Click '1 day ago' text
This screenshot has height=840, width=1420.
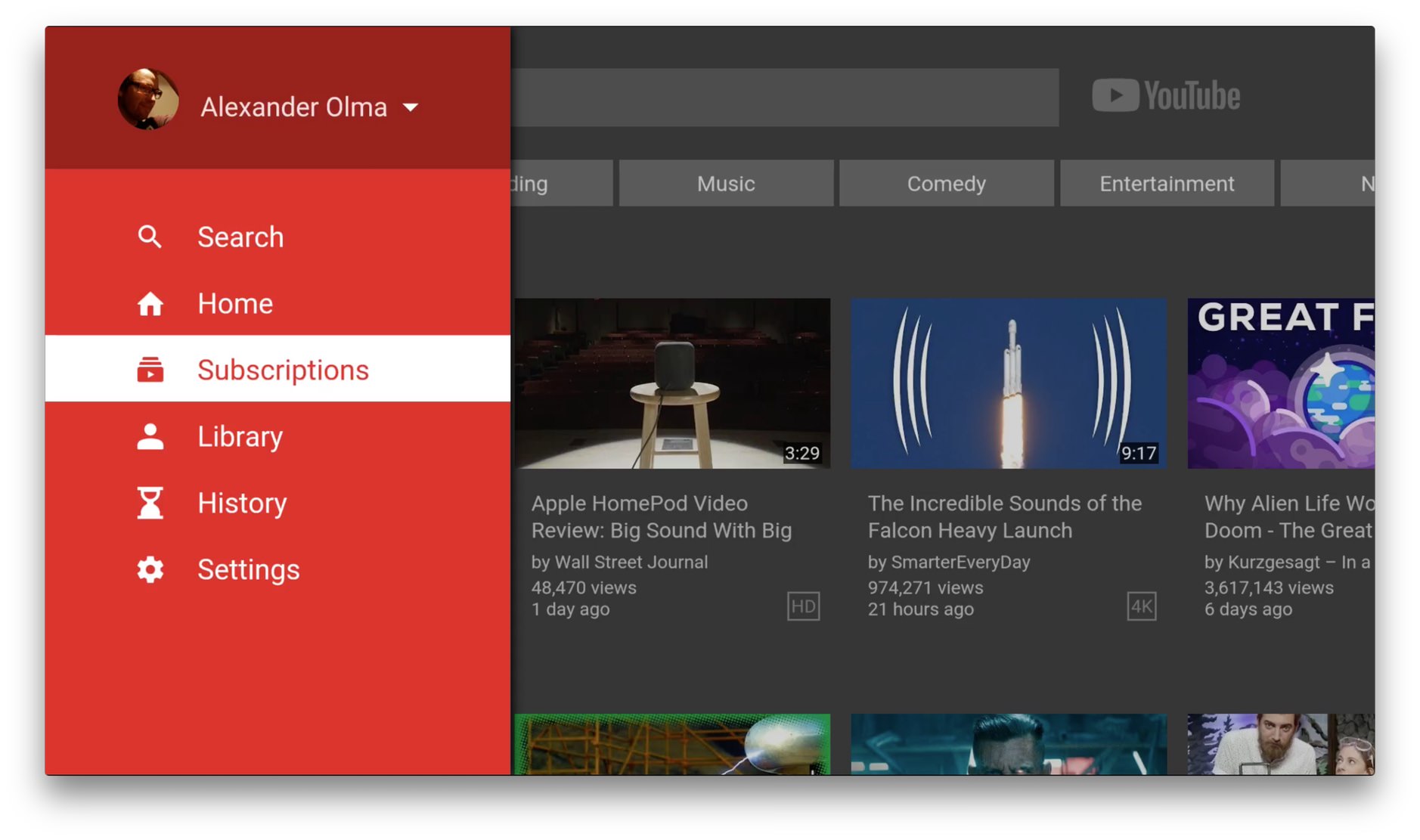point(570,609)
